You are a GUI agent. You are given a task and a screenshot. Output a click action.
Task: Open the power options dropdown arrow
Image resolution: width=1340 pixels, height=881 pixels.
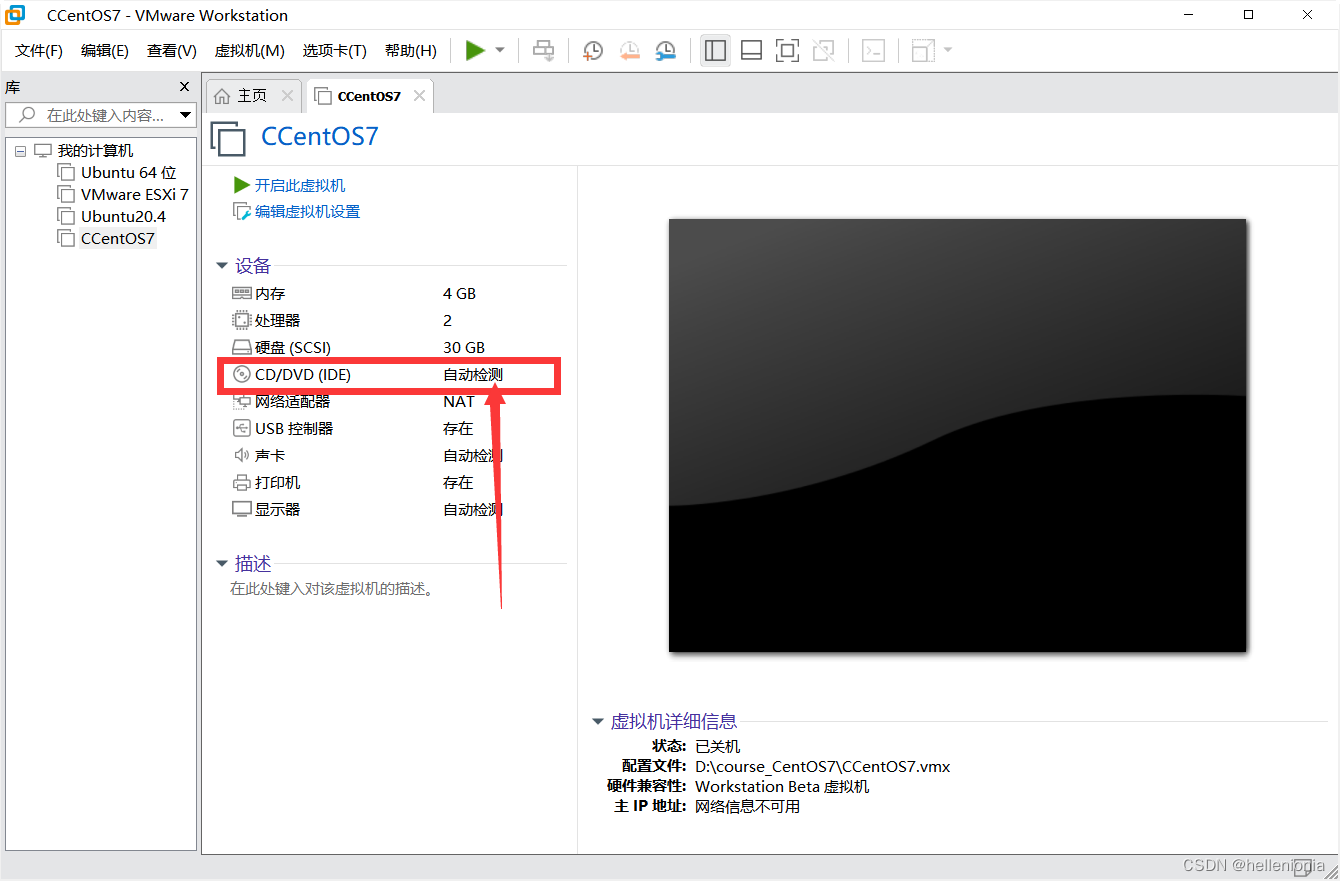coord(497,50)
